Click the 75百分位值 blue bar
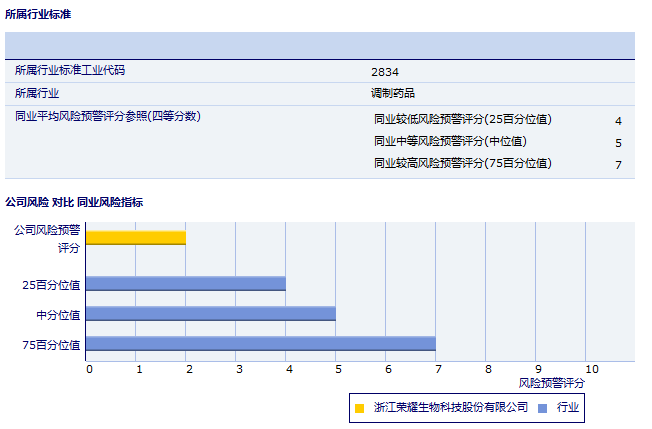 (x=261, y=344)
